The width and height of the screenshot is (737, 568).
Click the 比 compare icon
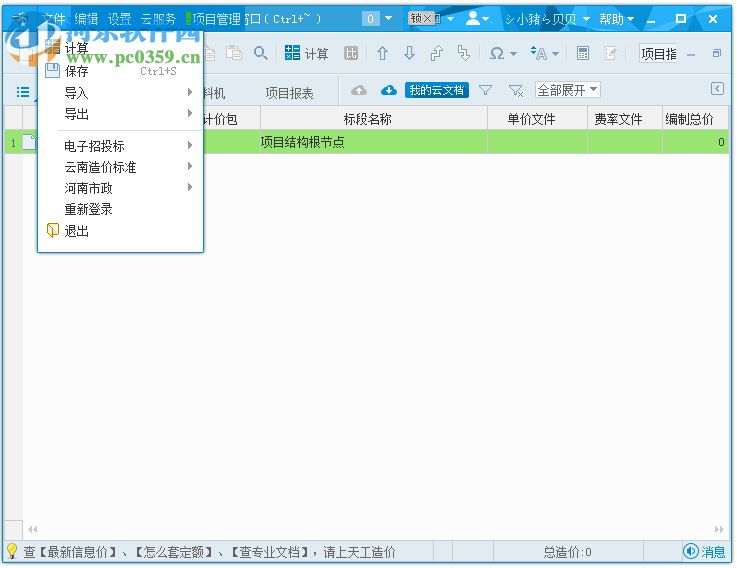[351, 53]
